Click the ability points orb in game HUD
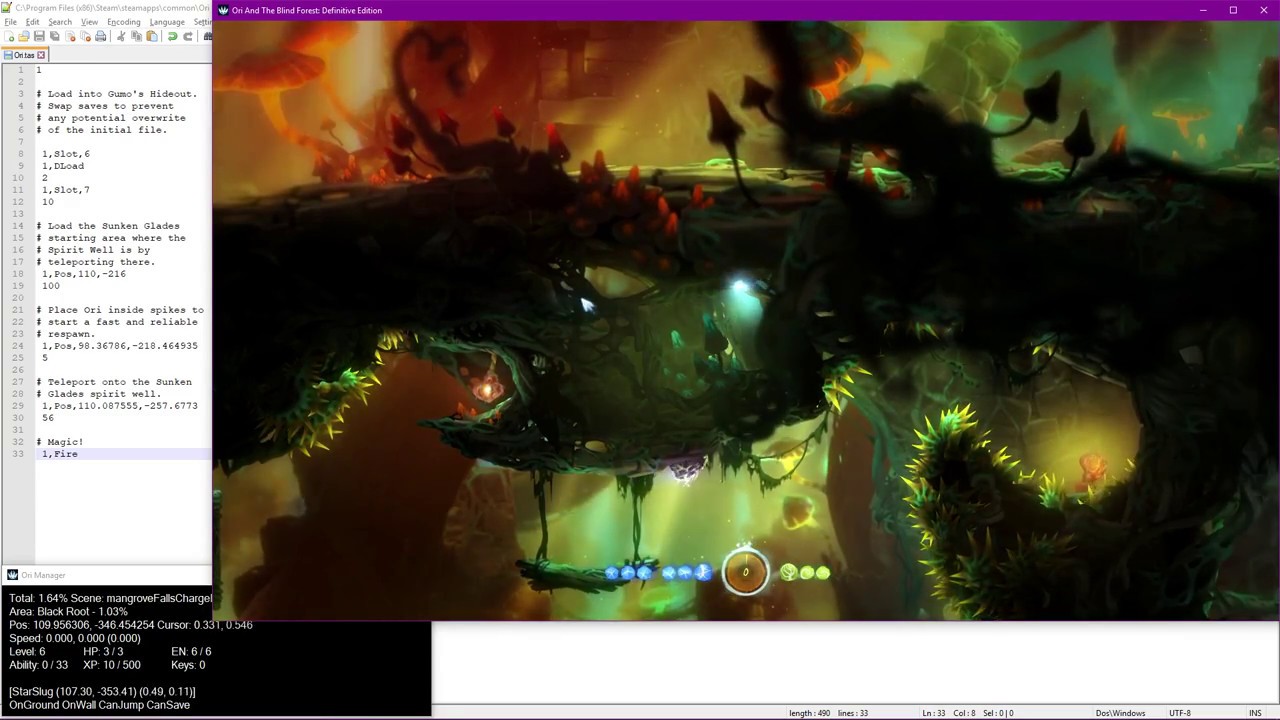The height and width of the screenshot is (720, 1280). [745, 572]
